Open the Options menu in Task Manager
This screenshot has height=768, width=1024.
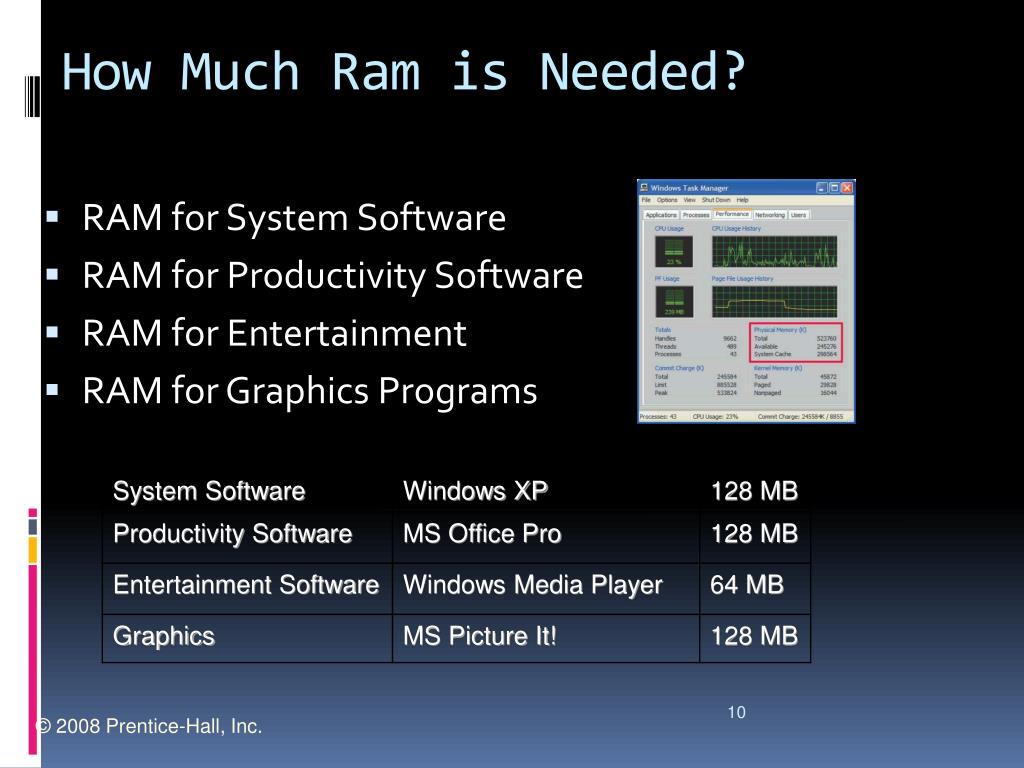tap(667, 200)
